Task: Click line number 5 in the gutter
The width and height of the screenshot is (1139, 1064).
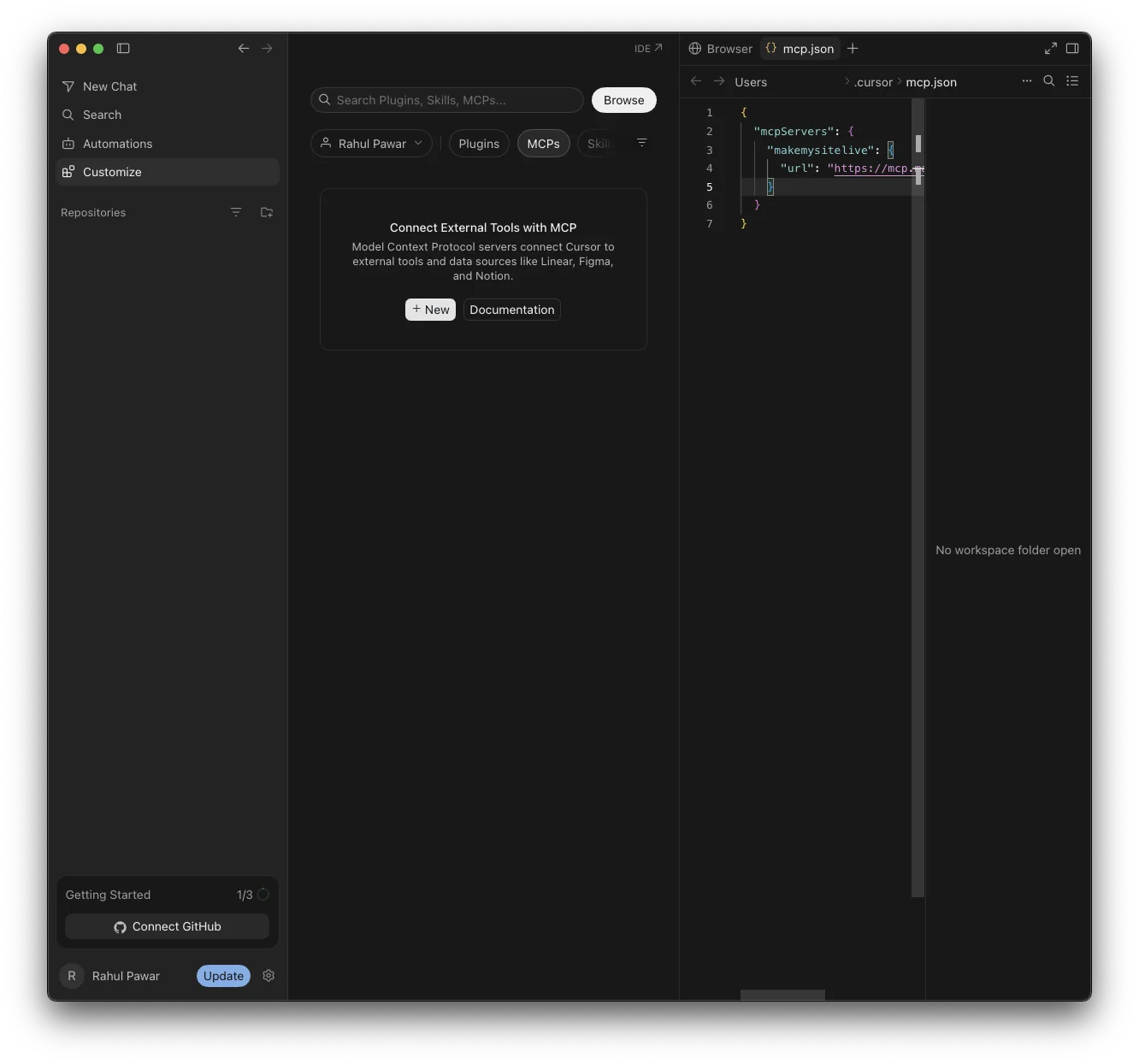Action: click(709, 187)
